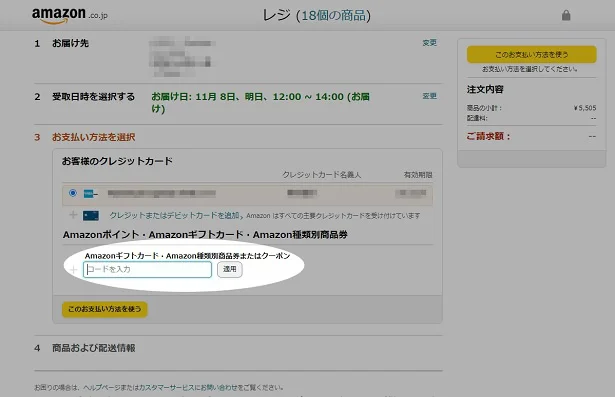
Task: Click 変更 link for delivery time section
Action: pyautogui.click(x=429, y=96)
